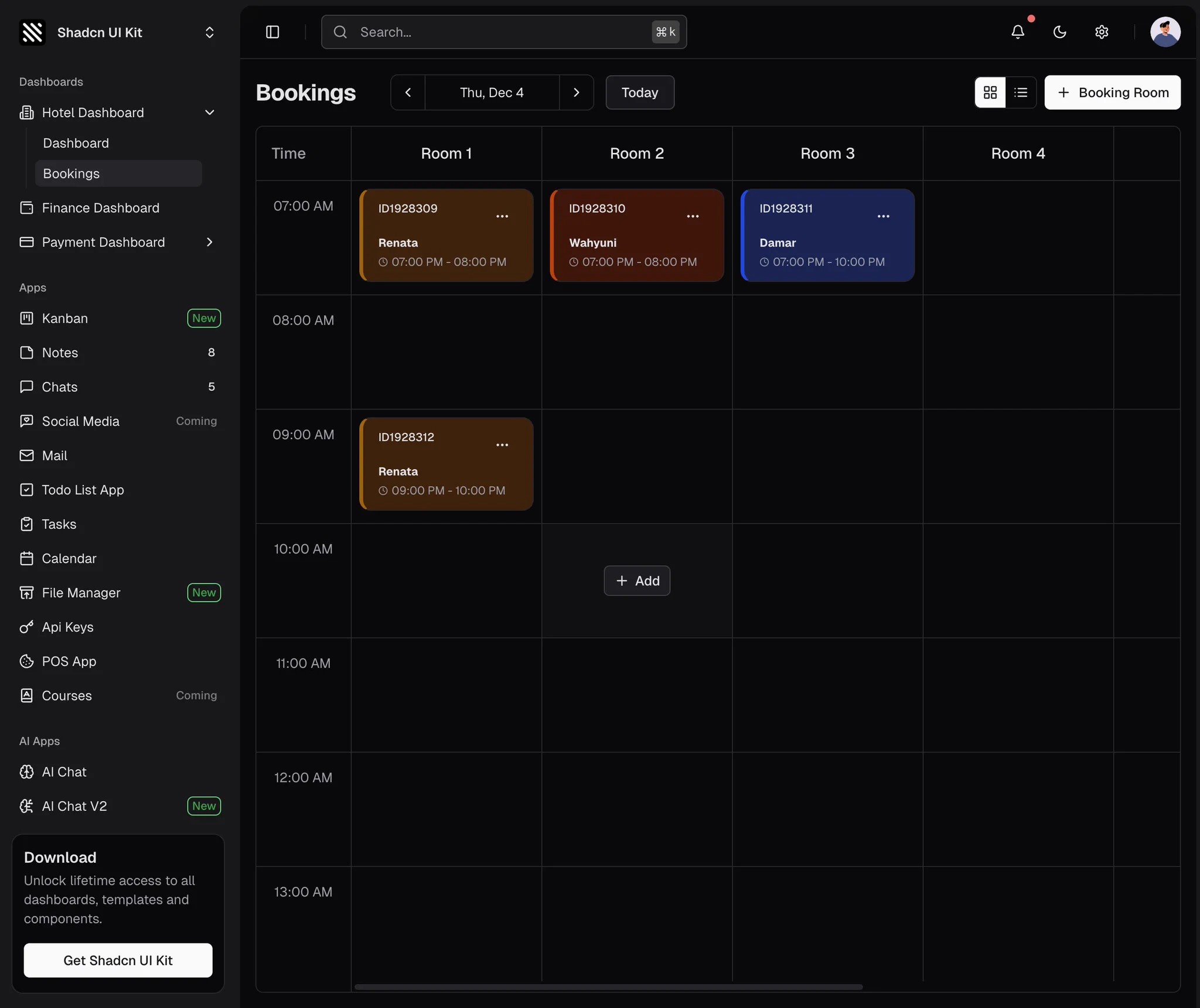Click the horizontal scrollbar under bookings grid

[608, 987]
